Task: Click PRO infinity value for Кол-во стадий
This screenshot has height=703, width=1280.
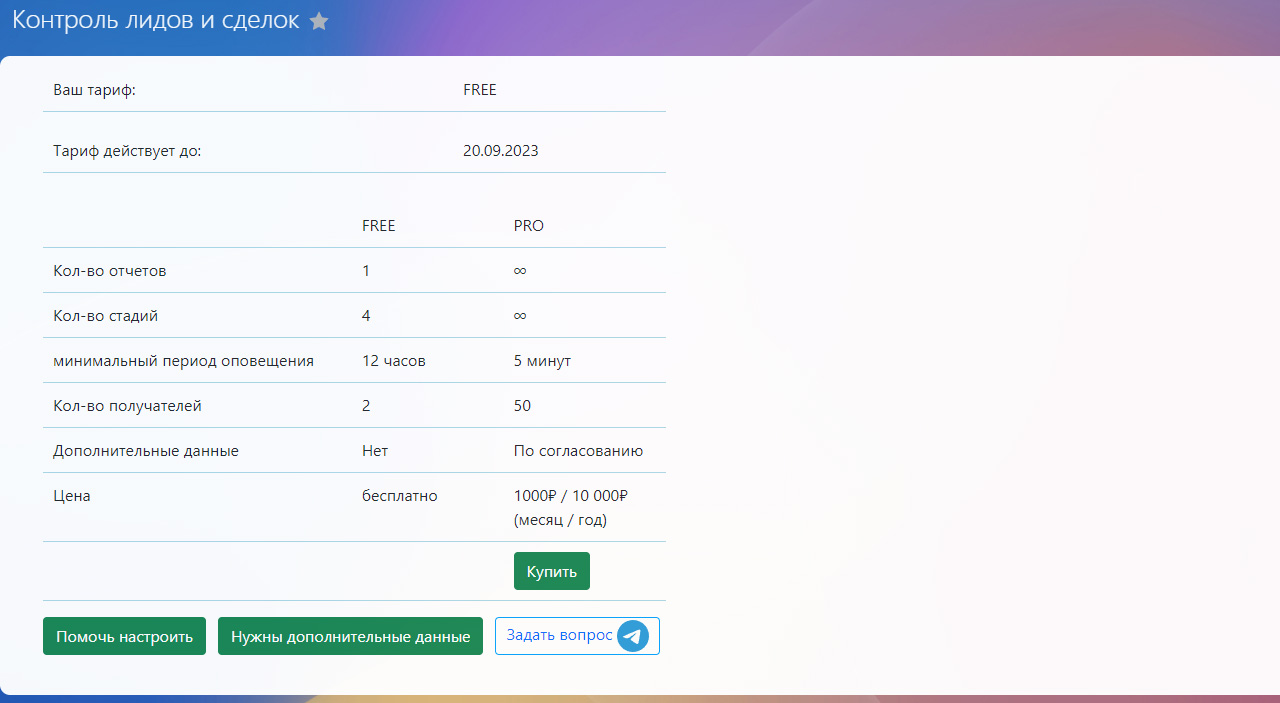Action: tap(520, 316)
